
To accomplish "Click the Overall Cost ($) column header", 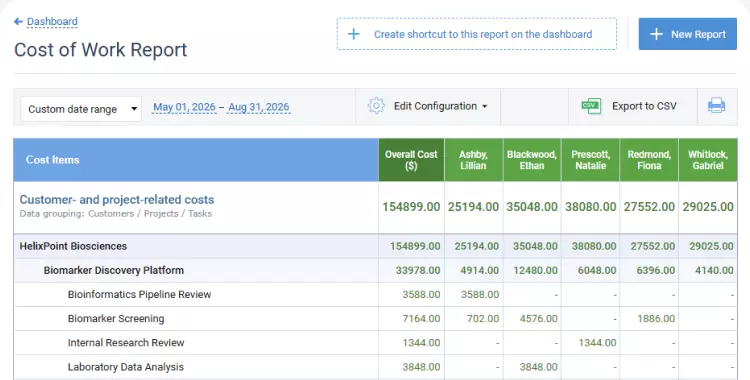I will [x=411, y=160].
